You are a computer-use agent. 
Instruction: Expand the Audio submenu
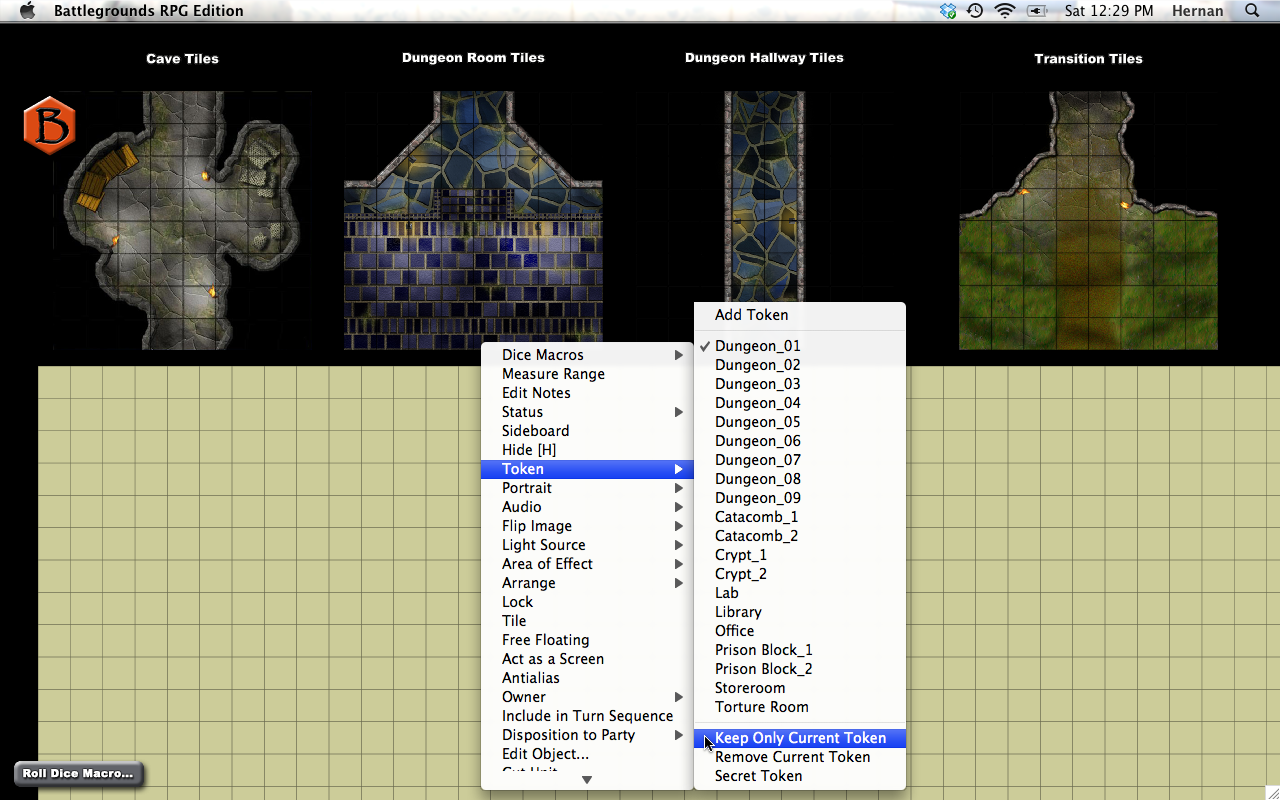(x=587, y=507)
